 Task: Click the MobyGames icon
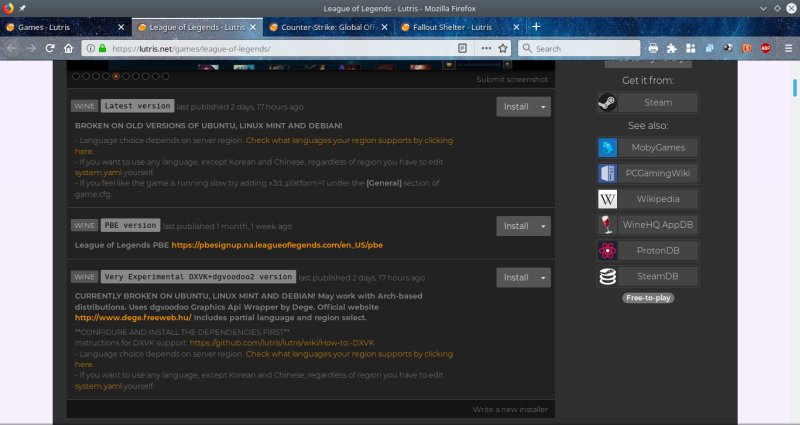[607, 147]
